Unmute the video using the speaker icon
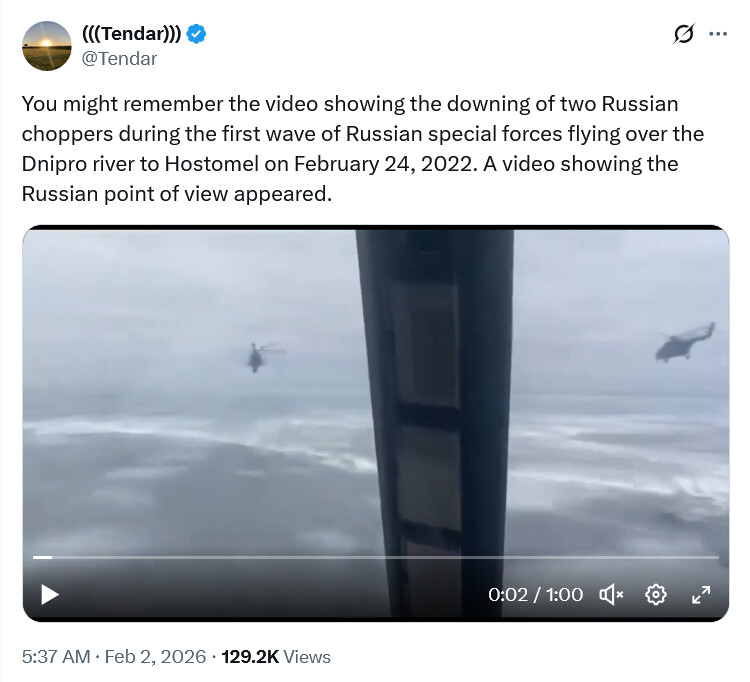Image resolution: width=750 pixels, height=682 pixels. pyautogui.click(x=611, y=595)
